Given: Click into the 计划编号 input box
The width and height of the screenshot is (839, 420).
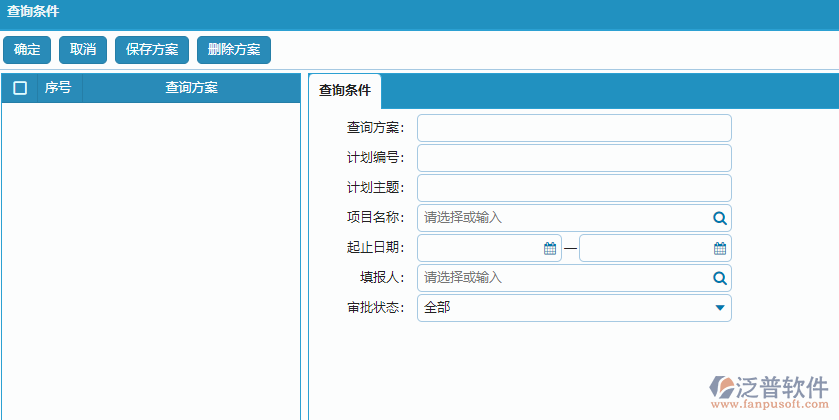Looking at the screenshot, I should [x=574, y=158].
